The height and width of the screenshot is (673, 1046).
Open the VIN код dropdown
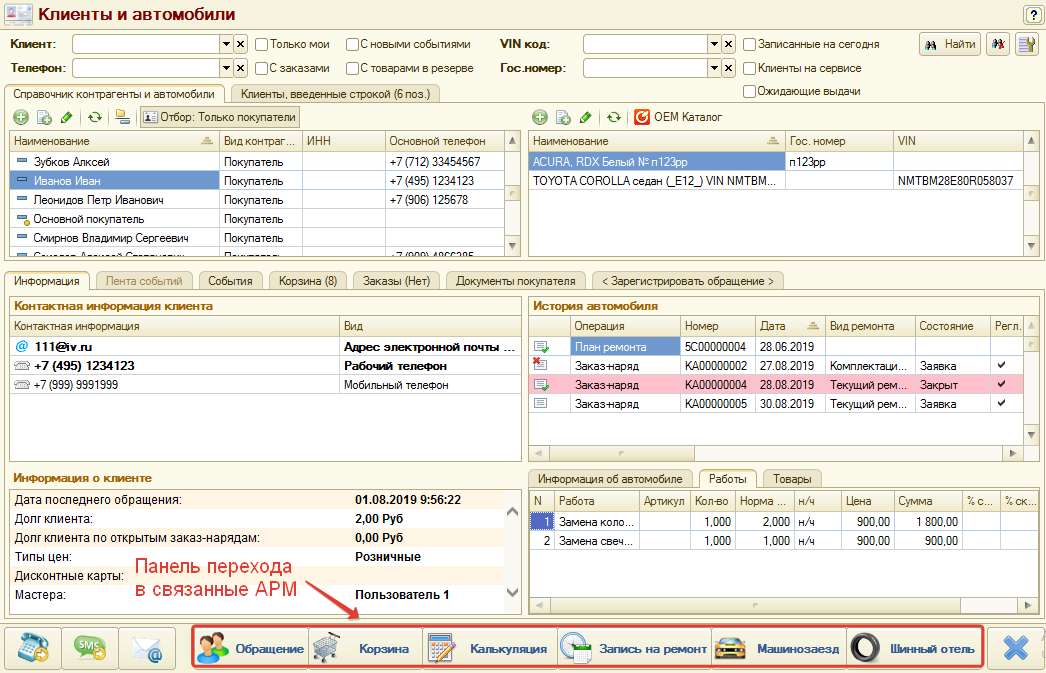pyautogui.click(x=714, y=44)
